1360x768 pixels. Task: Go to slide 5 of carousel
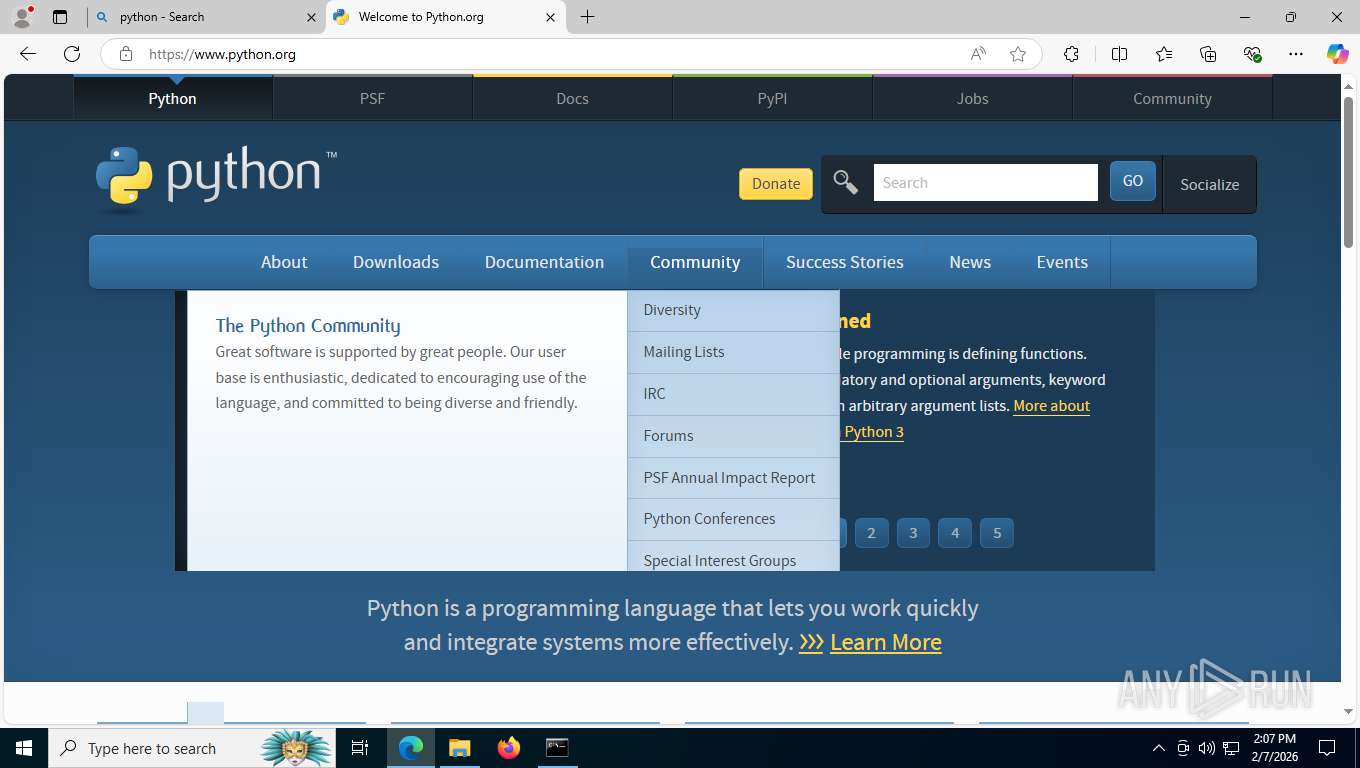[x=997, y=533]
